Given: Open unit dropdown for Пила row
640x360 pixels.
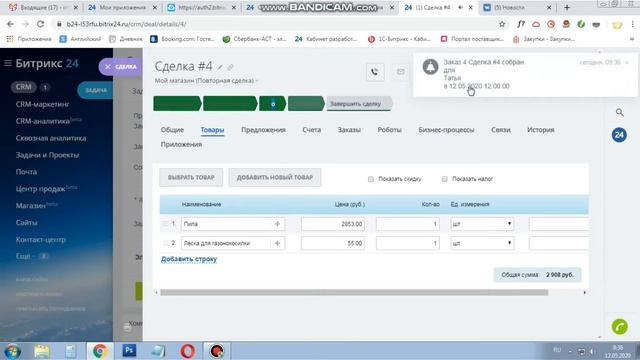Looking at the screenshot, I should click(482, 224).
